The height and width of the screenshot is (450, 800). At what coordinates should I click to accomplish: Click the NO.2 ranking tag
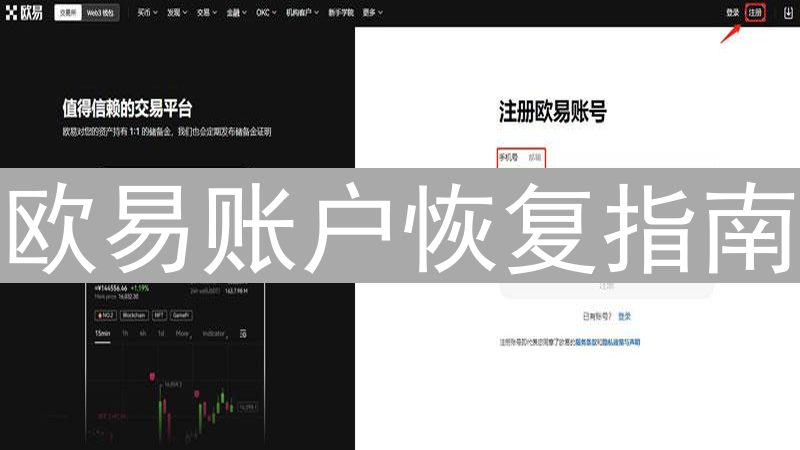pyautogui.click(x=106, y=315)
